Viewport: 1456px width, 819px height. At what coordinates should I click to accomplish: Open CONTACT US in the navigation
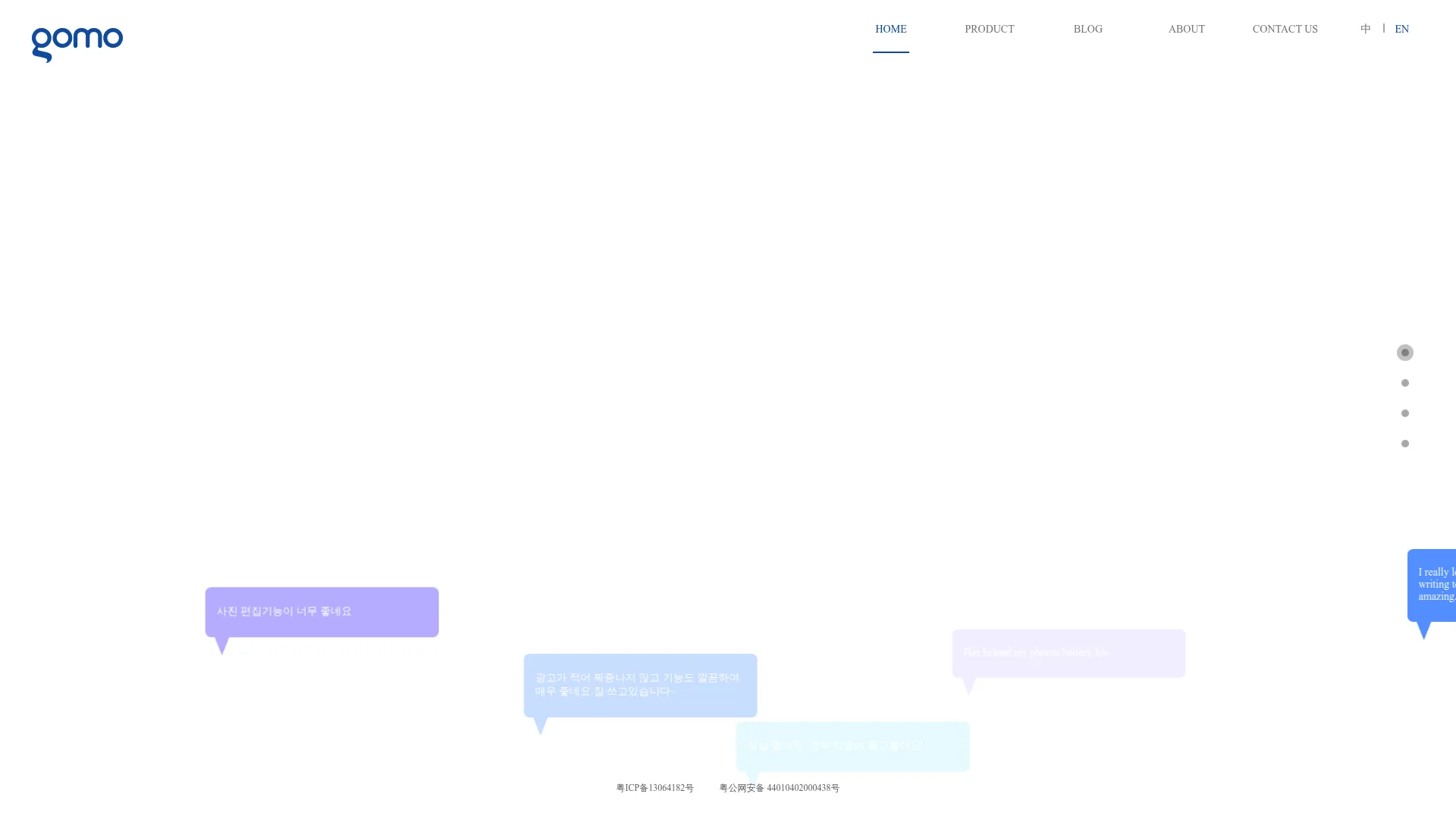coord(1285,29)
